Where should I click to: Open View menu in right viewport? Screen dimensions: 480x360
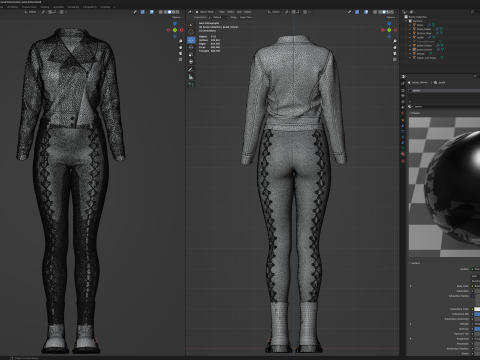coord(221,12)
